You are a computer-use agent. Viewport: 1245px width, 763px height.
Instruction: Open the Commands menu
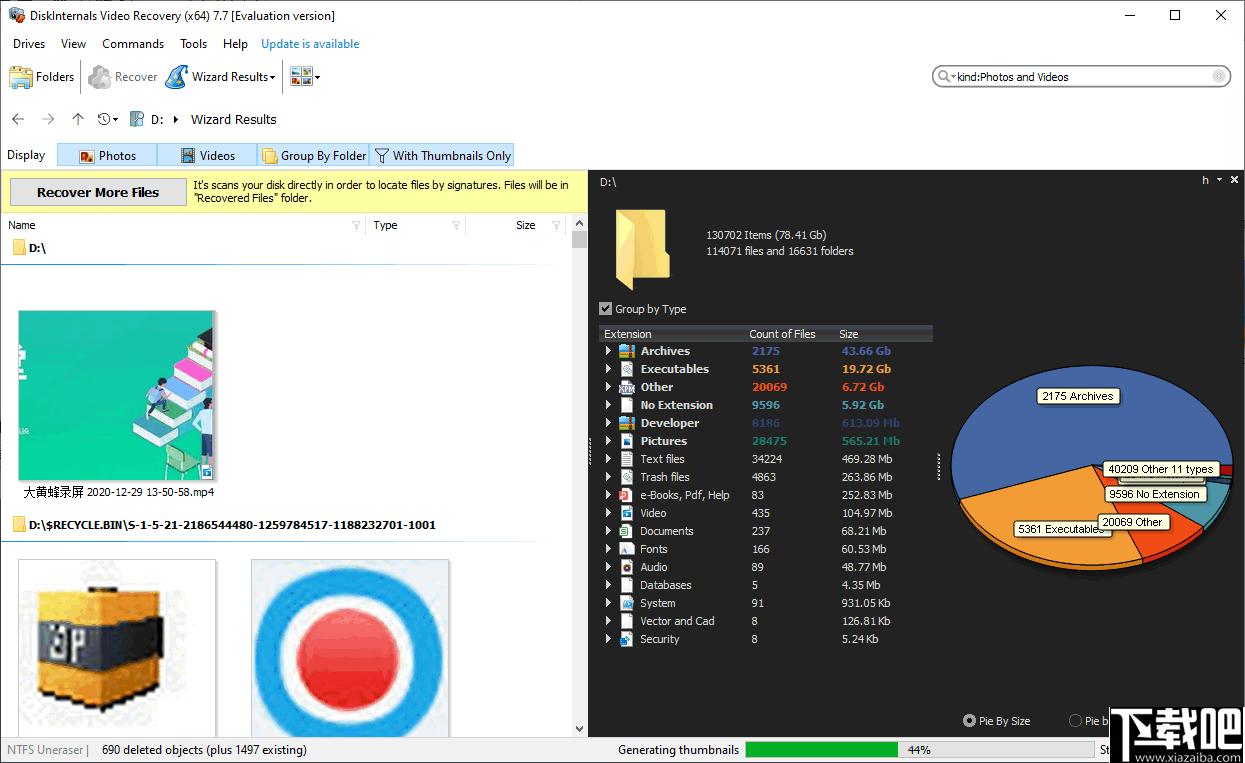click(133, 44)
